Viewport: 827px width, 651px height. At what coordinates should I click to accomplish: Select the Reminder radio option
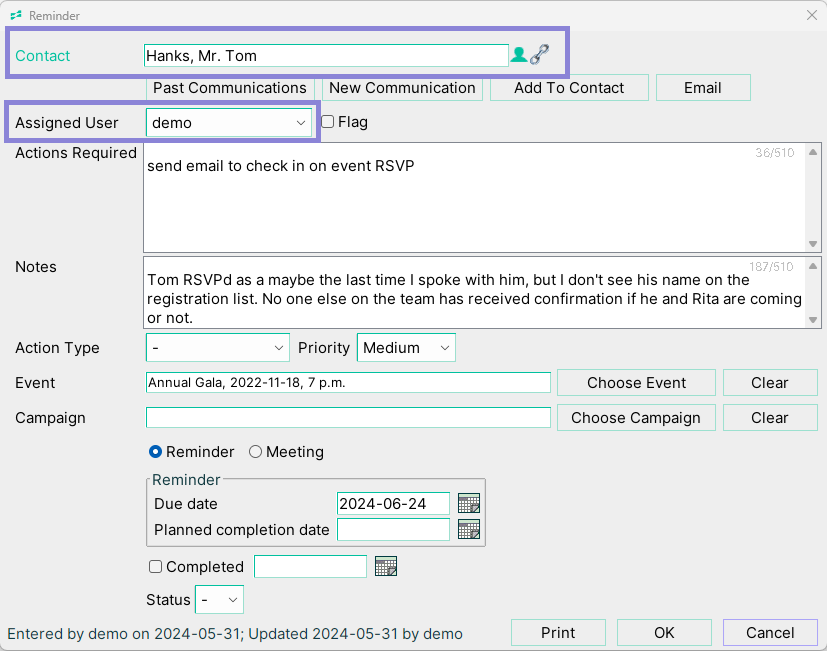click(x=155, y=452)
